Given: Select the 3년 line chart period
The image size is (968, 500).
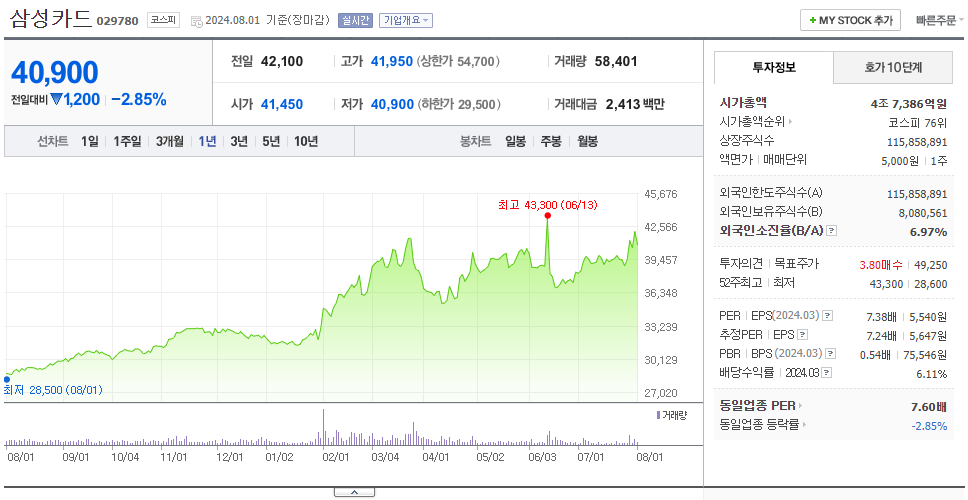Looking at the screenshot, I should click(239, 141).
